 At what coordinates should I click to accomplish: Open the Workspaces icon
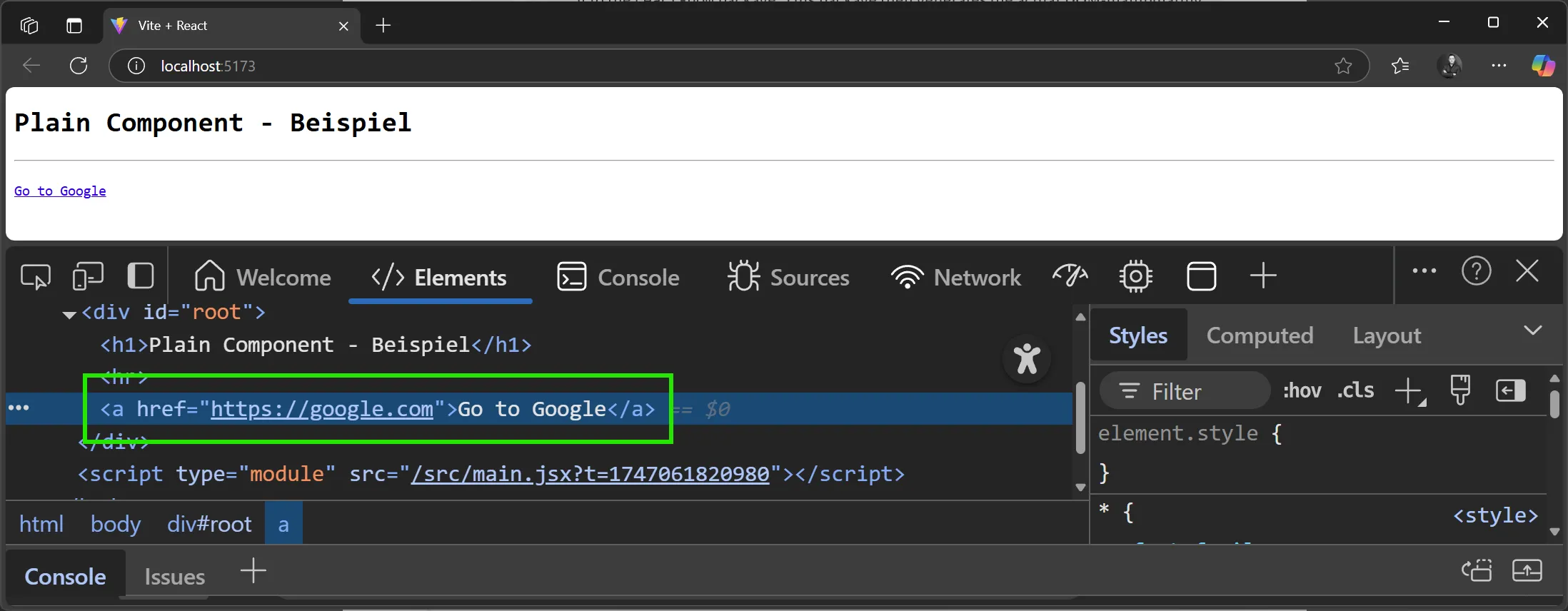click(29, 26)
